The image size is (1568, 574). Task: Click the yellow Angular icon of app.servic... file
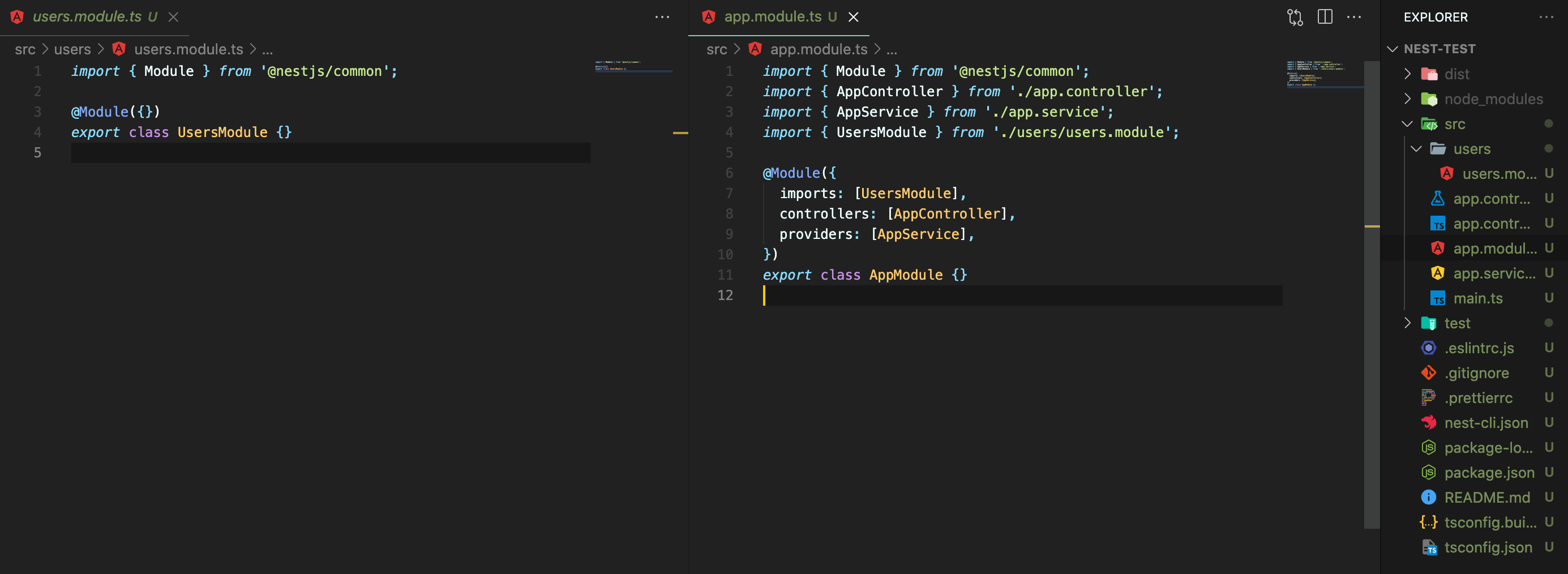[1437, 273]
